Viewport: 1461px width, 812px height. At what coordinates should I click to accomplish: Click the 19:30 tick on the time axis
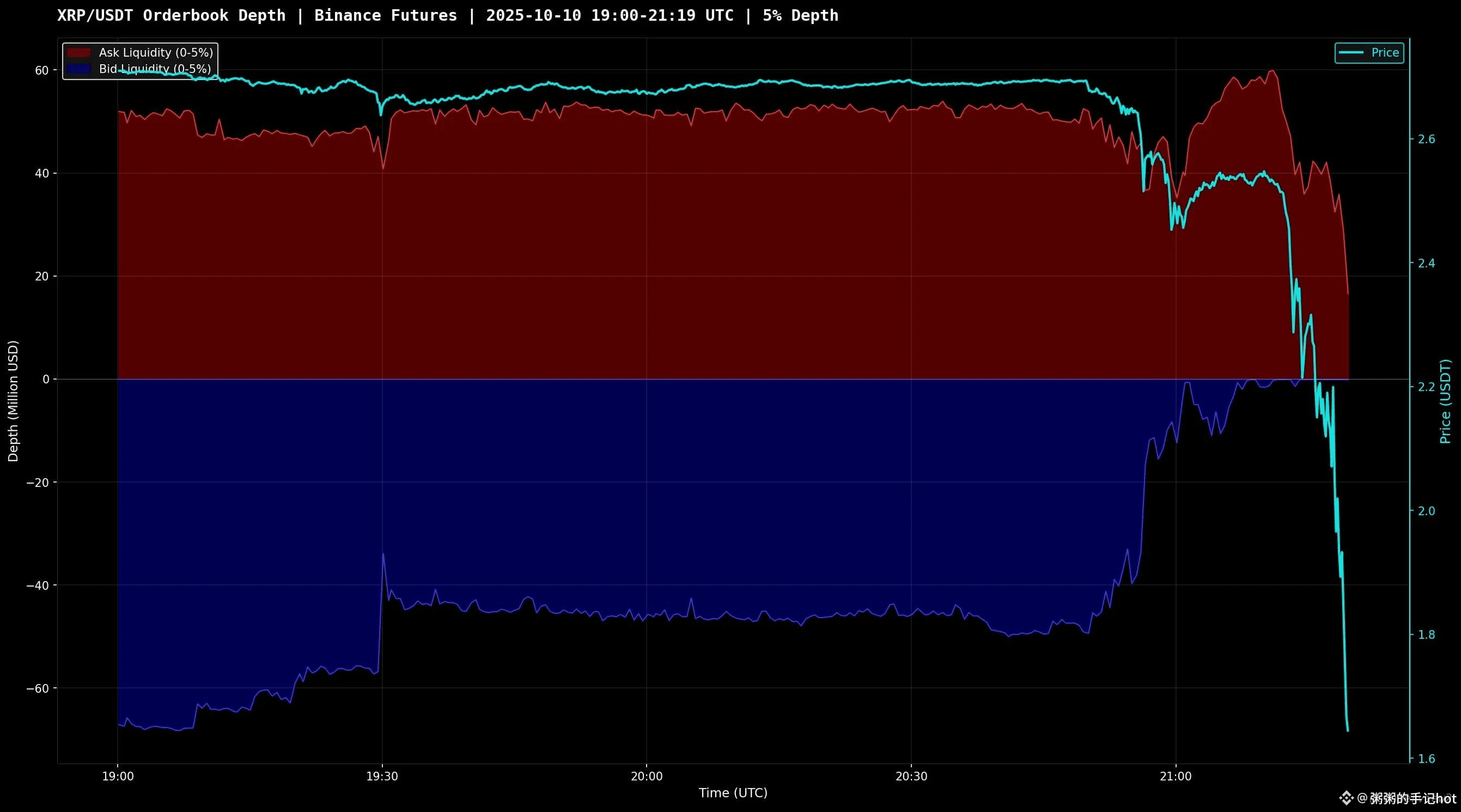[382, 776]
